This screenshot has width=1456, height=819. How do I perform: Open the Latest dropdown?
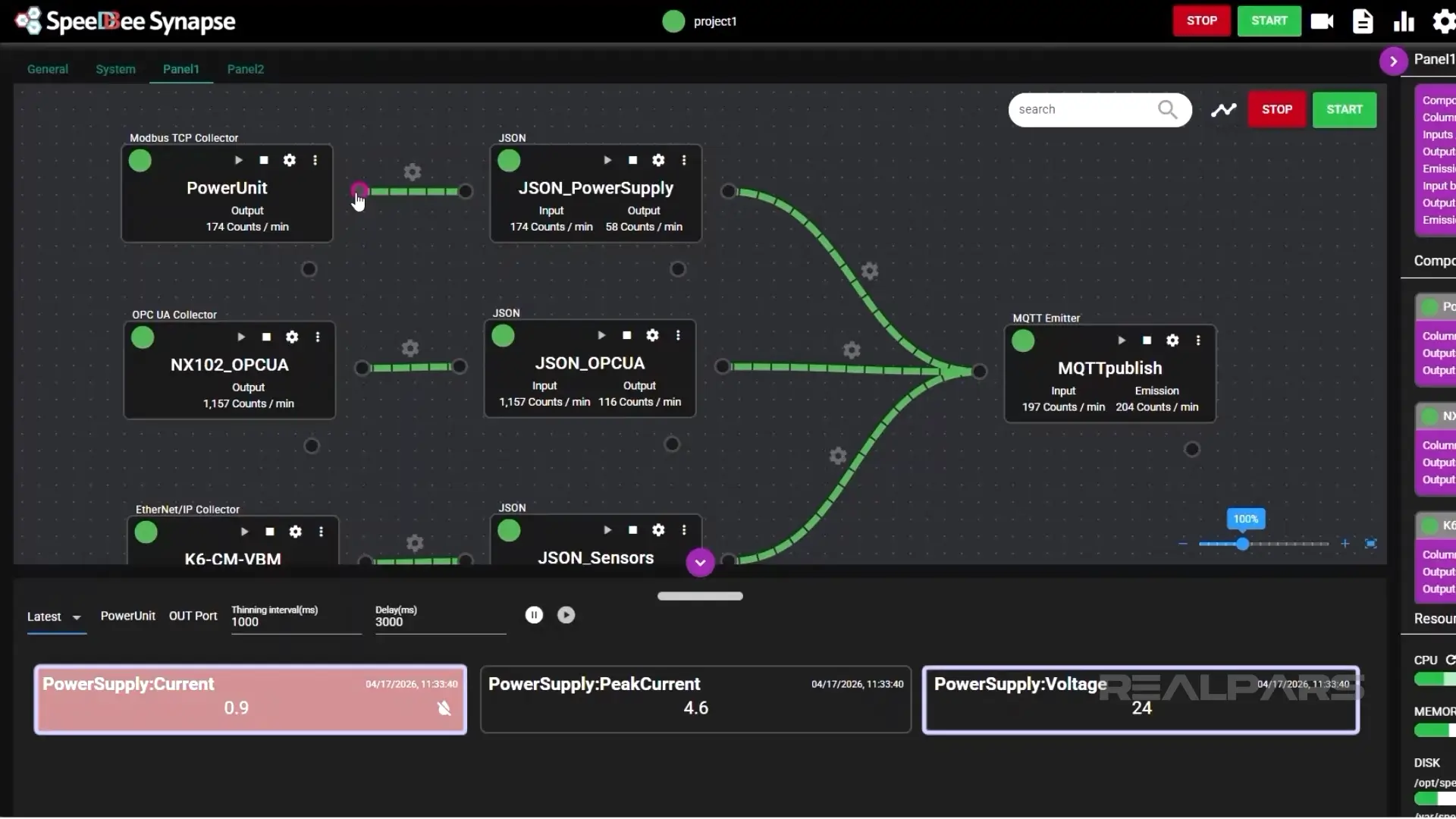pos(55,617)
